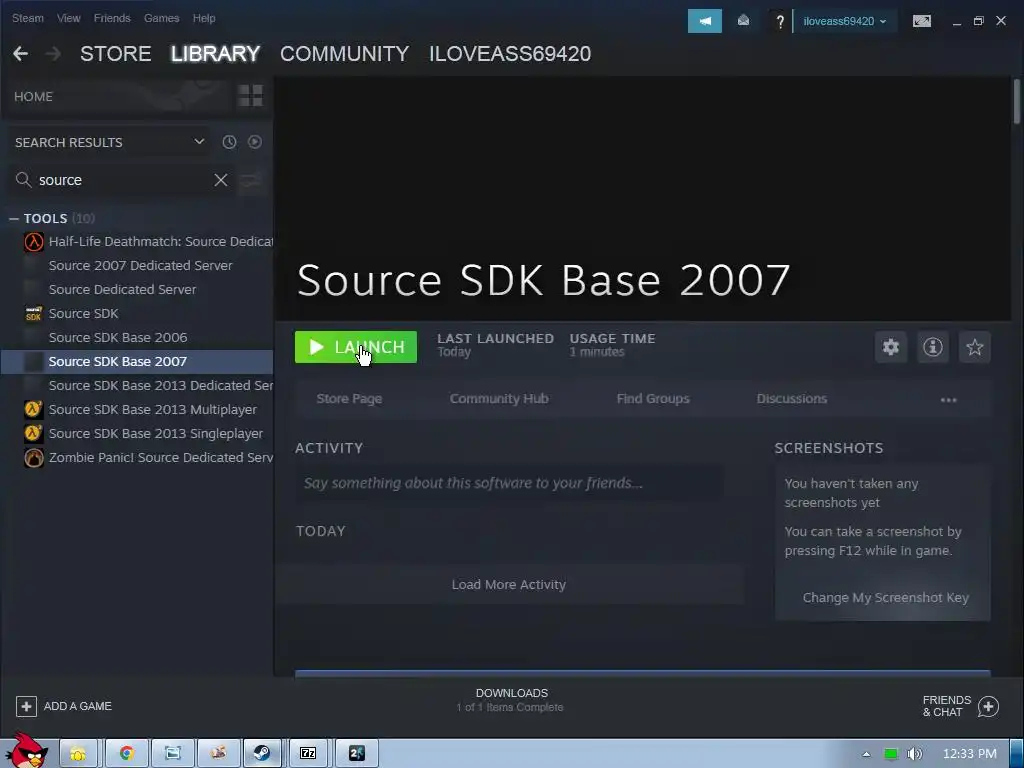Collapse the Tools category
This screenshot has height=768, width=1024.
pos(14,218)
